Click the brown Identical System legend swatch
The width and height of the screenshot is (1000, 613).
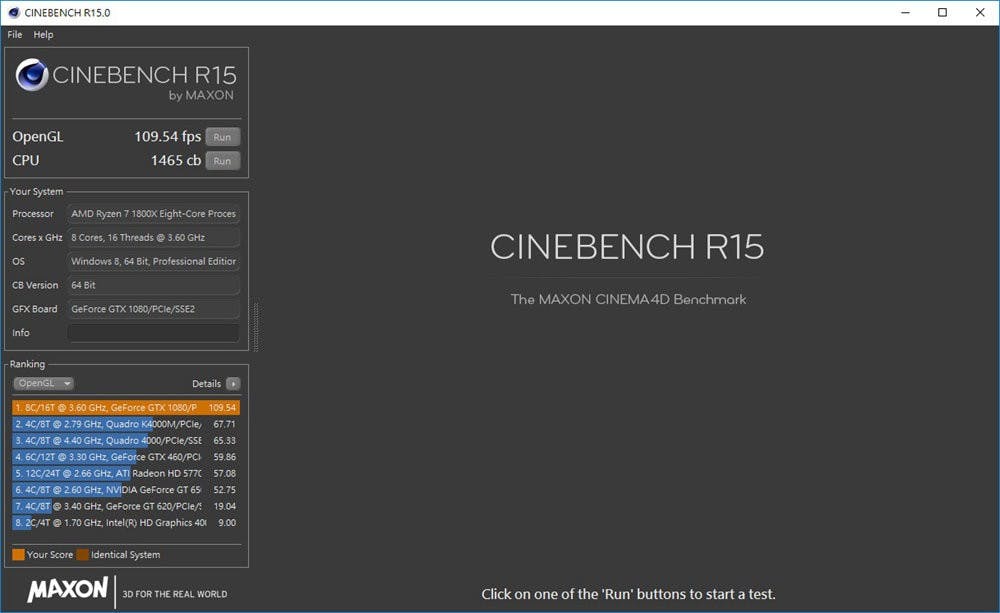pyautogui.click(x=82, y=555)
